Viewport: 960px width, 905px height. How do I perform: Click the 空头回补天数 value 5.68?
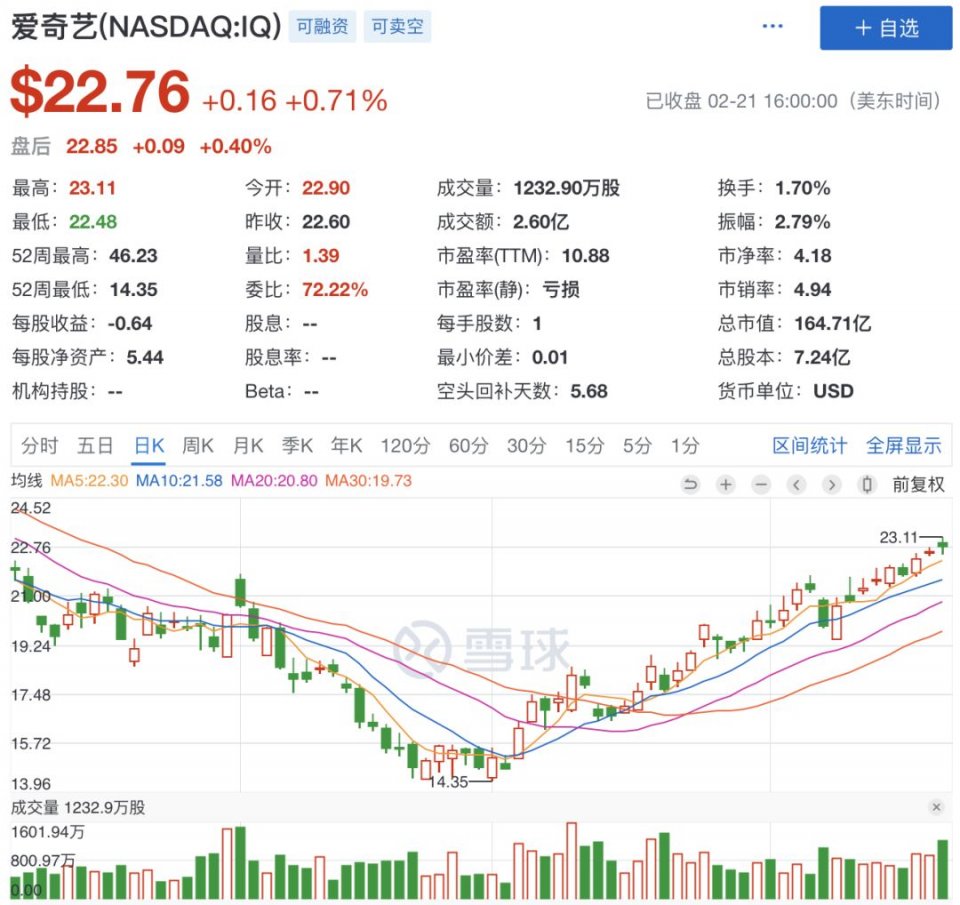tap(589, 391)
